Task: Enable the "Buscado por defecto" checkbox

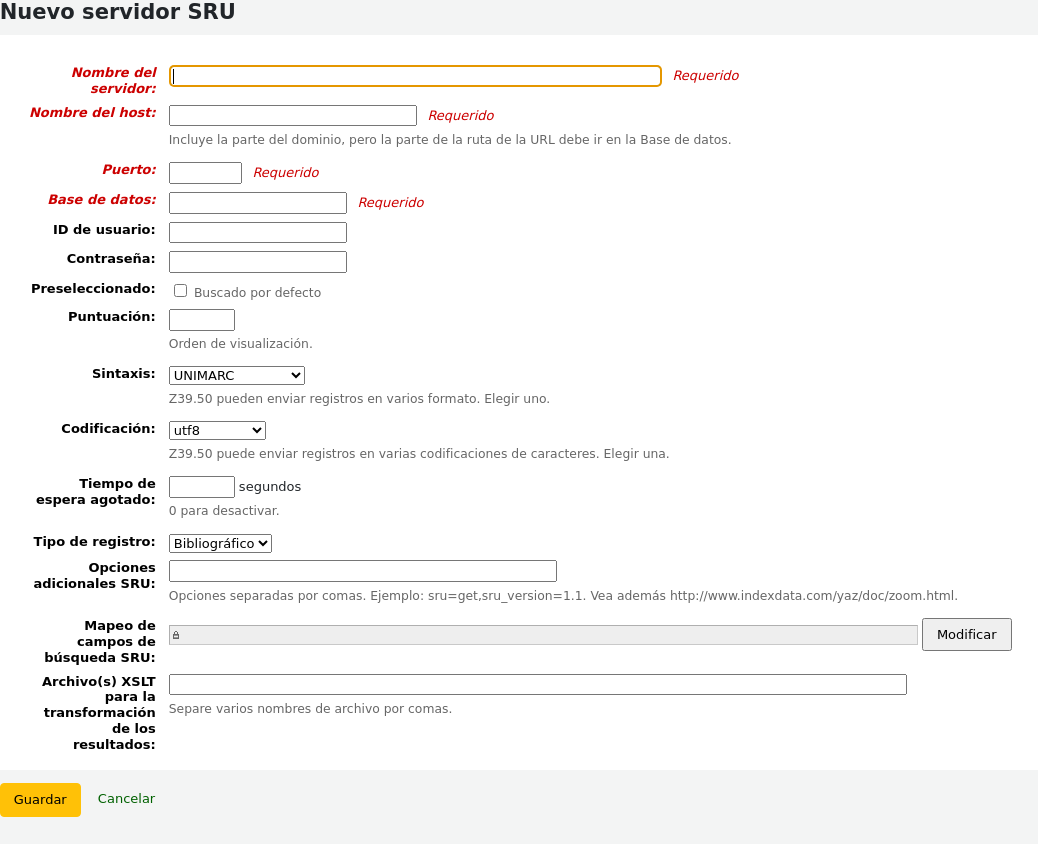Action: click(180, 290)
